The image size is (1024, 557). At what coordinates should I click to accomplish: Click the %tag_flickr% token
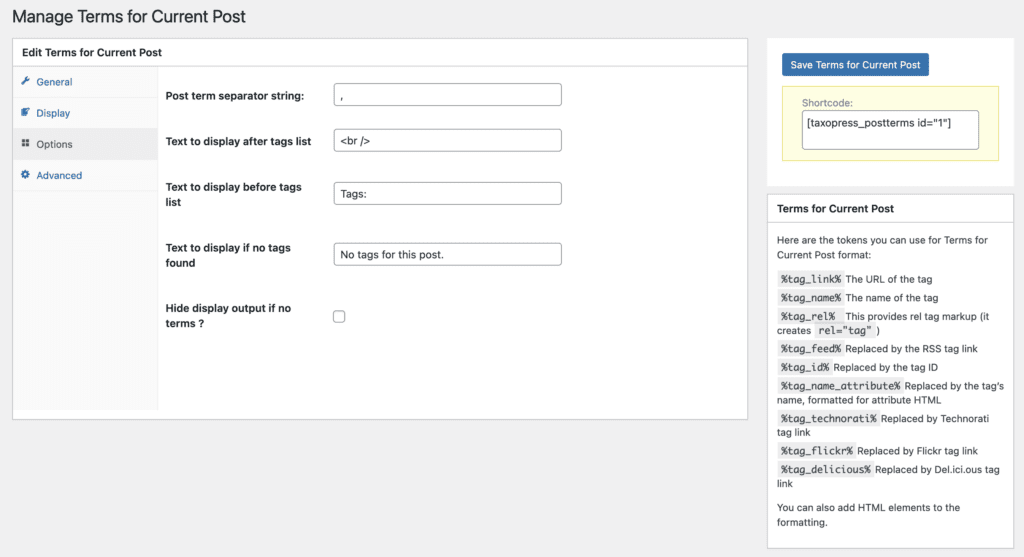pos(816,451)
